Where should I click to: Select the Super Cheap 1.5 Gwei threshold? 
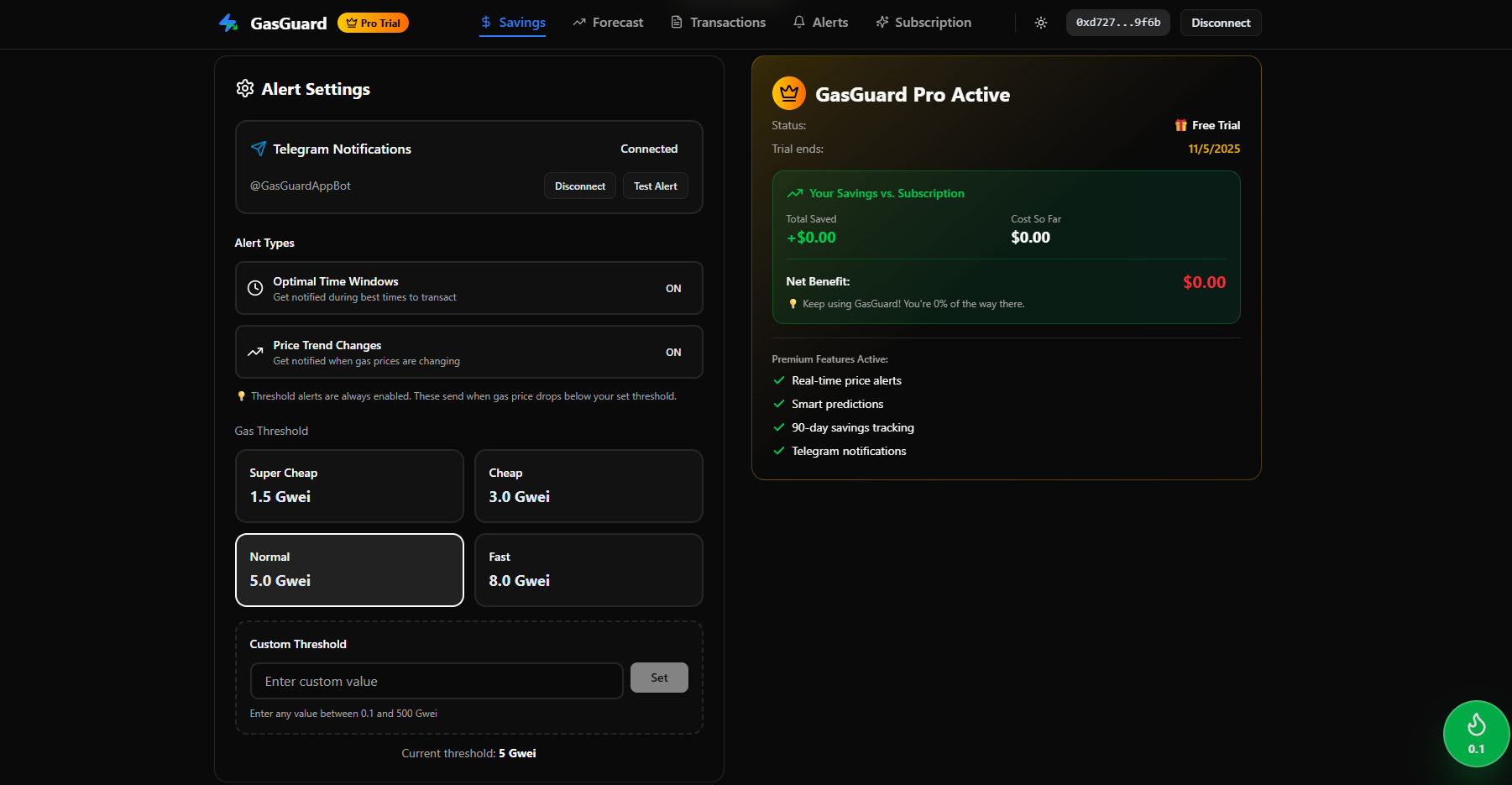tap(349, 486)
